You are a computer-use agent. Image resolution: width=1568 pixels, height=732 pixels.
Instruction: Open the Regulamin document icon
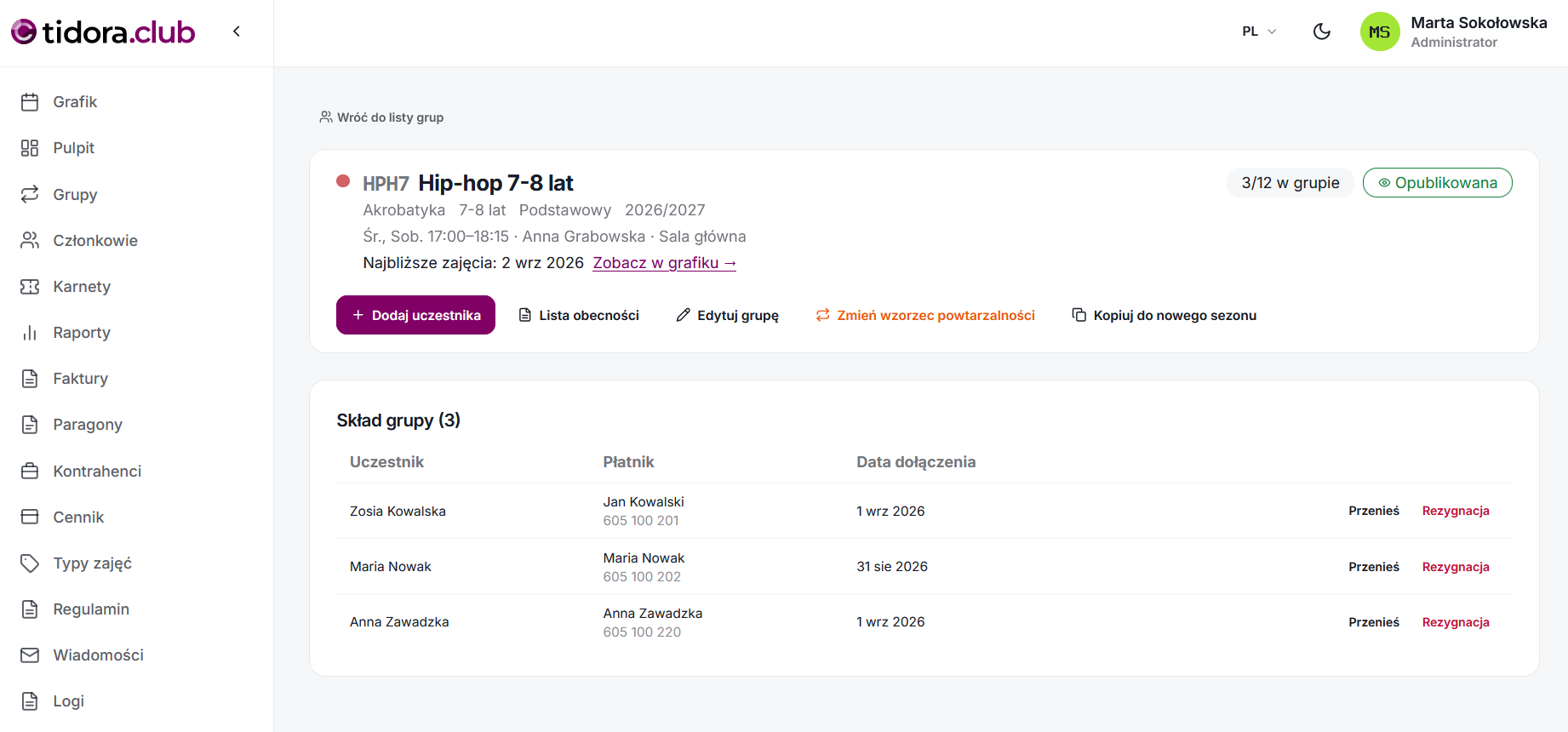[30, 609]
